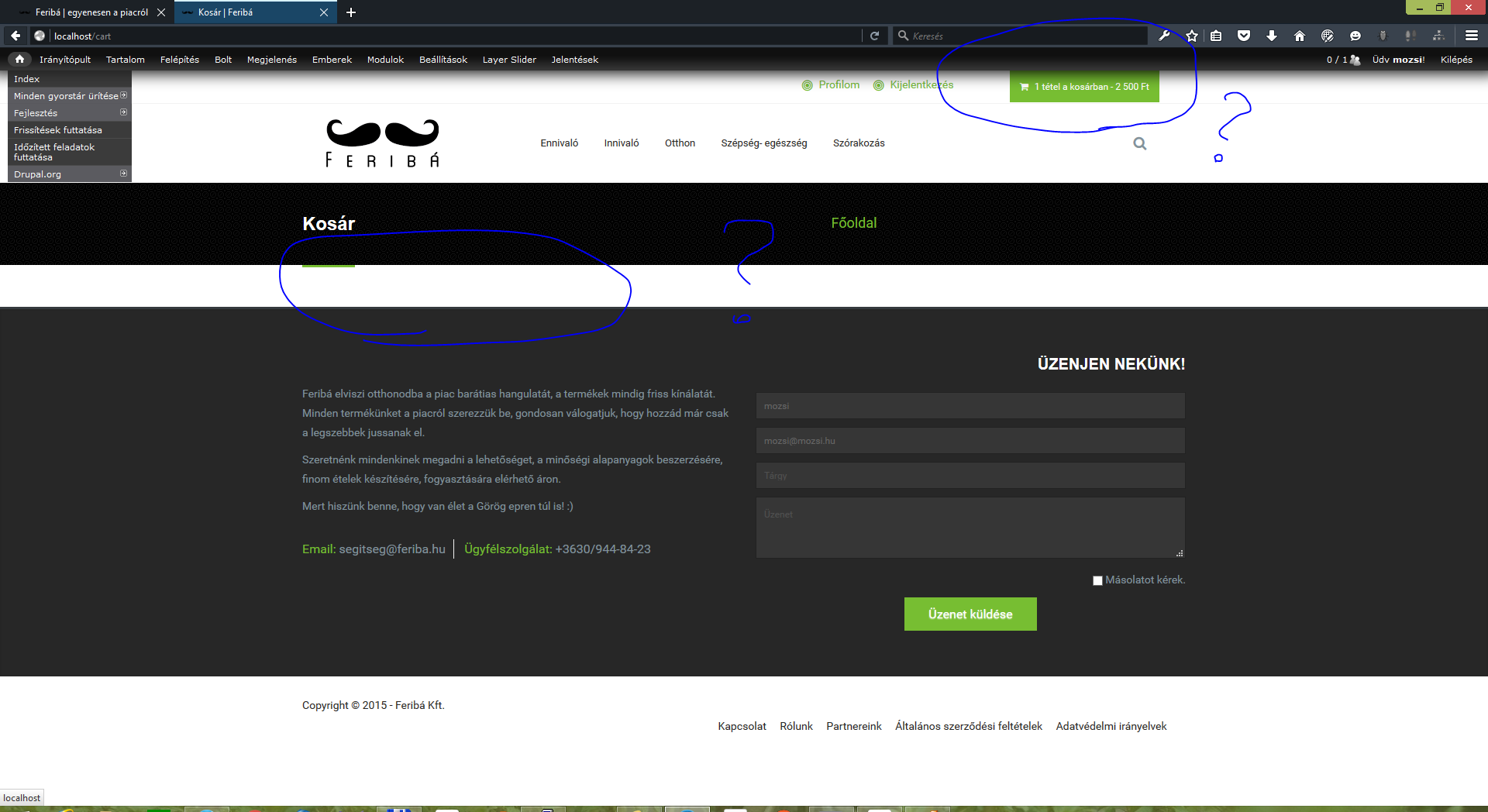Click the Üzenet küldése button
This screenshot has height=812, width=1488.
[x=970, y=614]
